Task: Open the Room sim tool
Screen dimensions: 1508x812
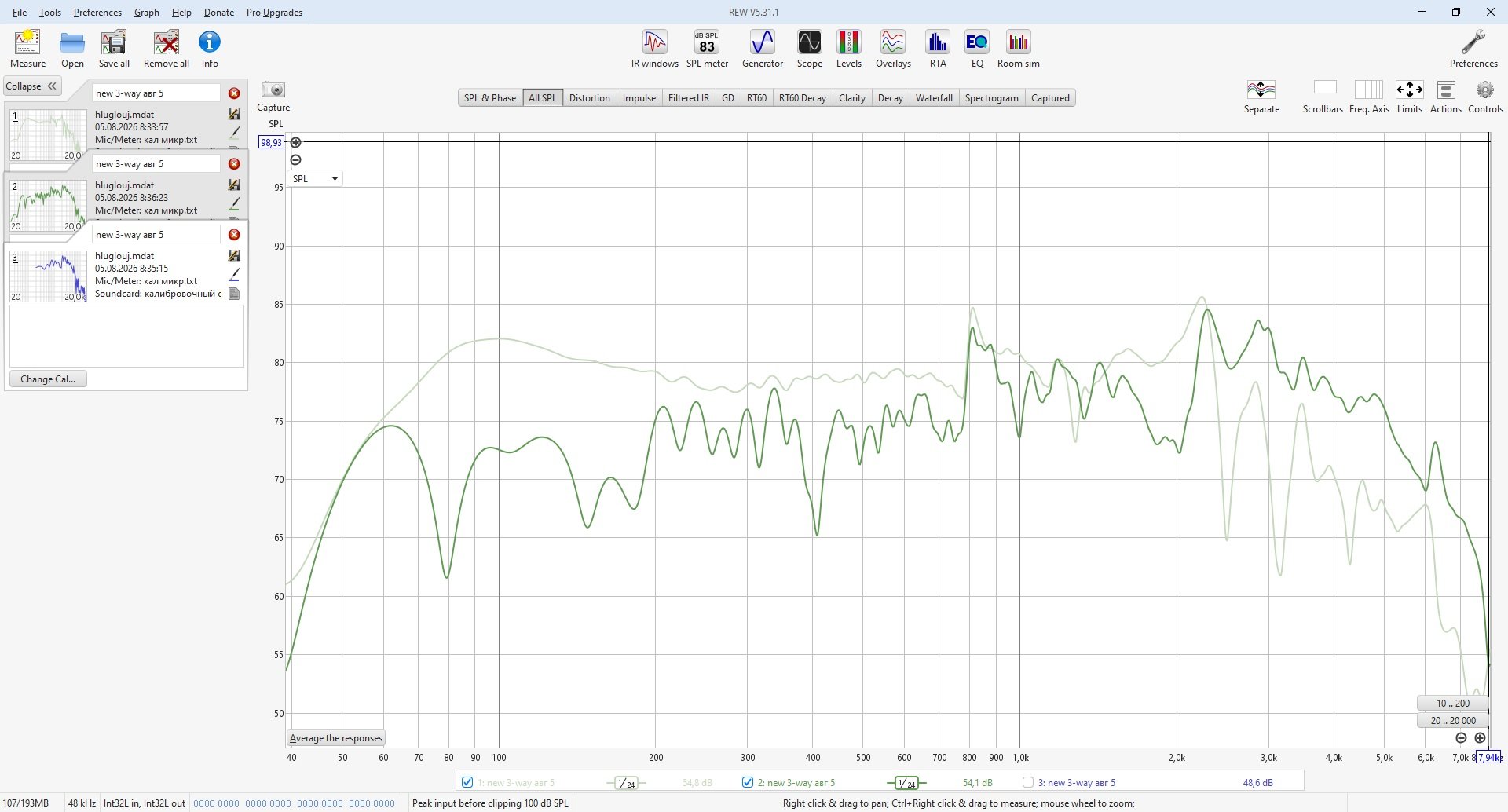Action: 1018,49
